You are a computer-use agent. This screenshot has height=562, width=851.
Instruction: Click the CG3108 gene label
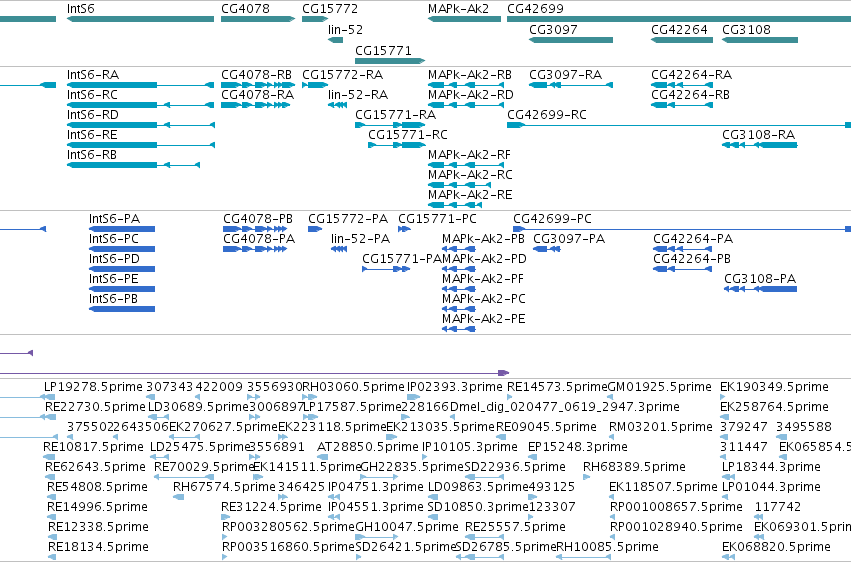(x=746, y=30)
